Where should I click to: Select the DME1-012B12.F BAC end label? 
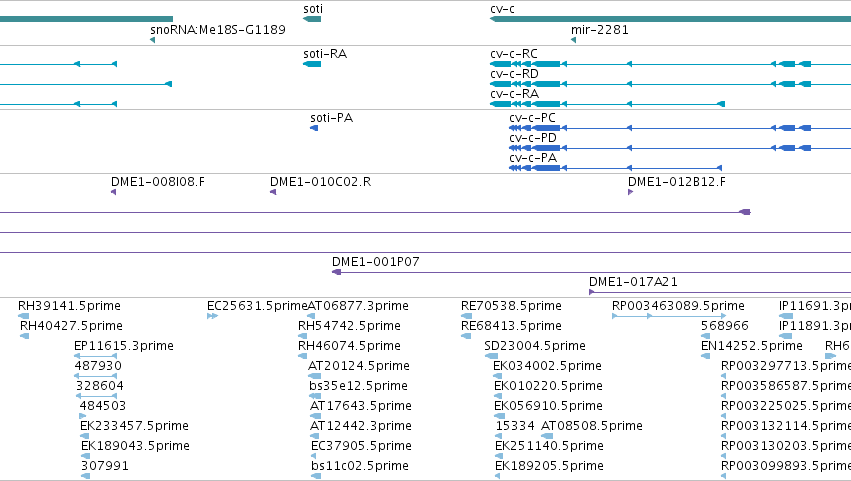coord(677,182)
